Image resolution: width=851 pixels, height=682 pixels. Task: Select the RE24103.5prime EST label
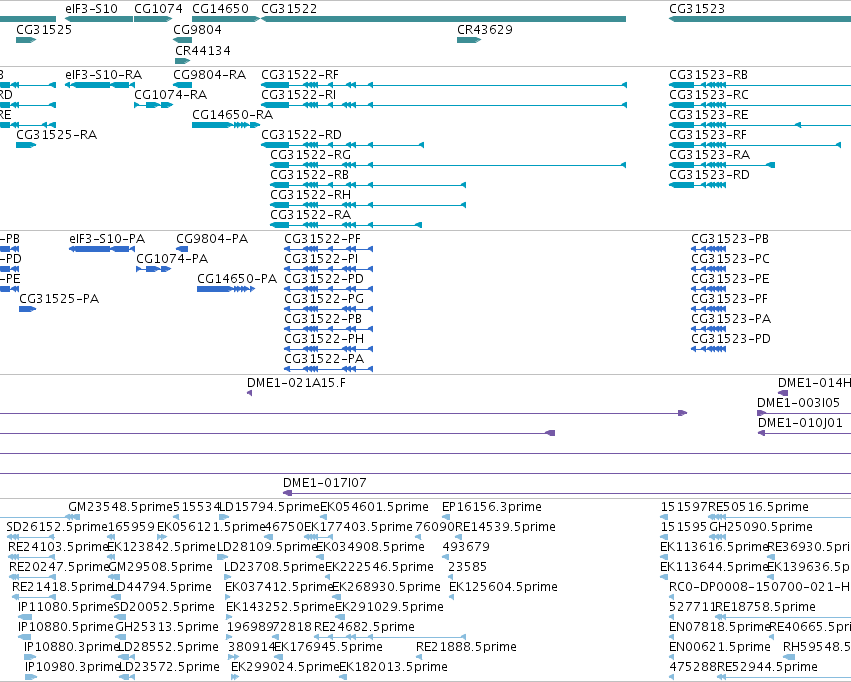(59, 547)
